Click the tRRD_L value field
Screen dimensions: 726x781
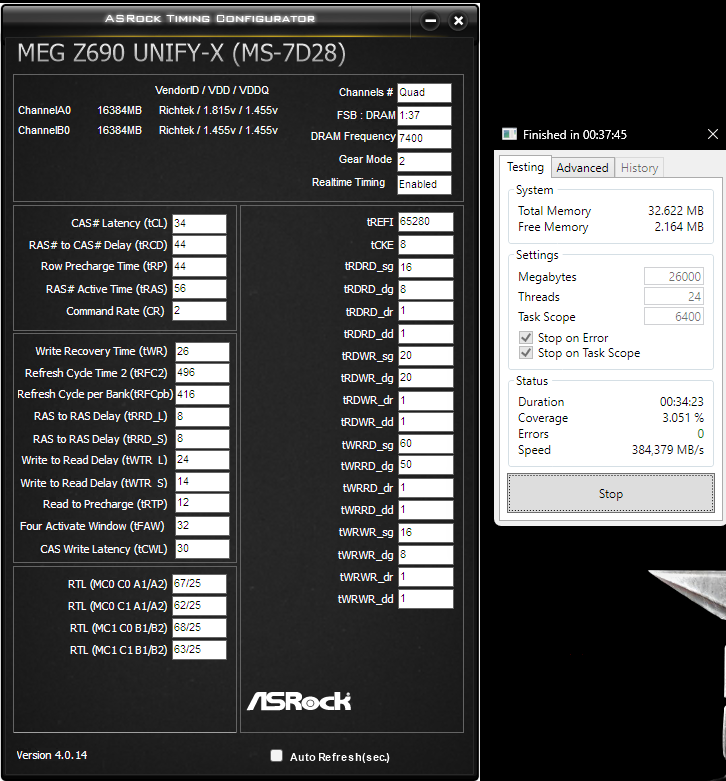pos(202,417)
